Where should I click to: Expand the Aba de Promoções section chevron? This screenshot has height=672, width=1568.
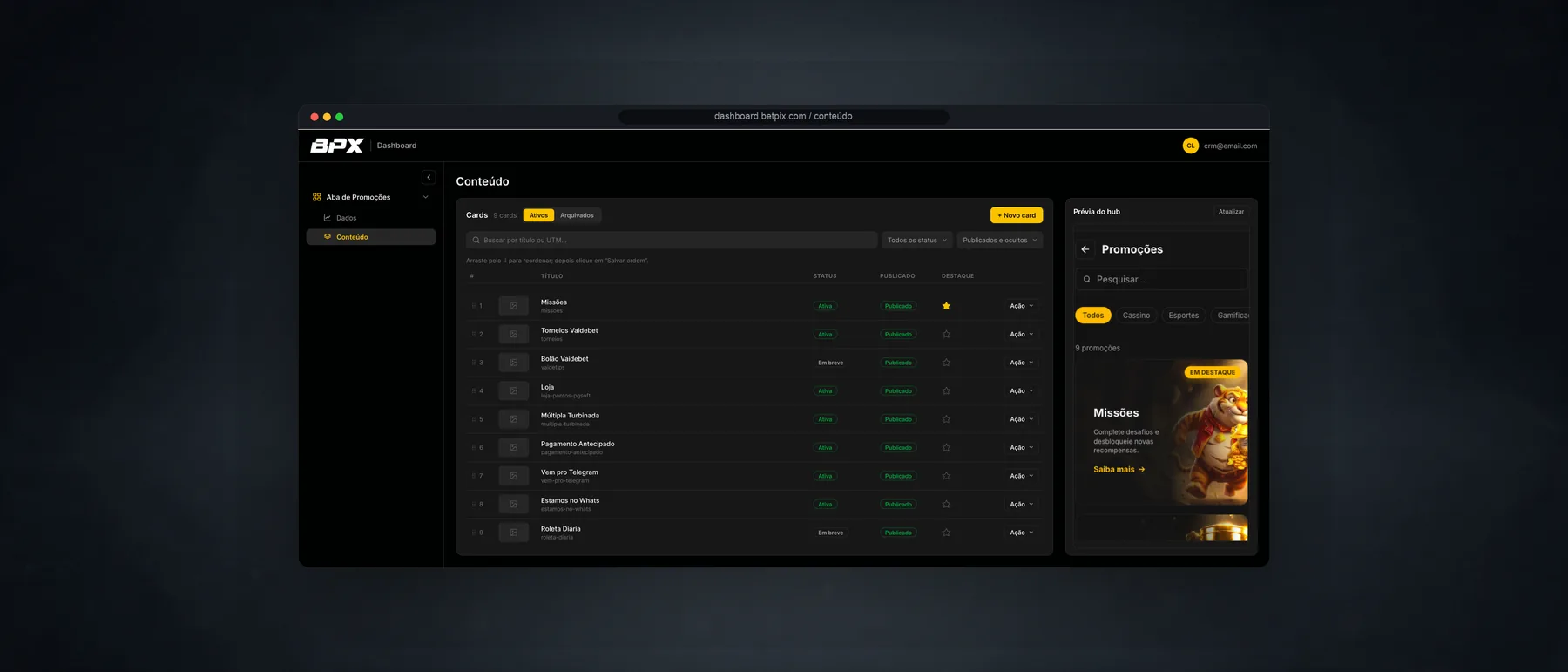click(x=426, y=197)
